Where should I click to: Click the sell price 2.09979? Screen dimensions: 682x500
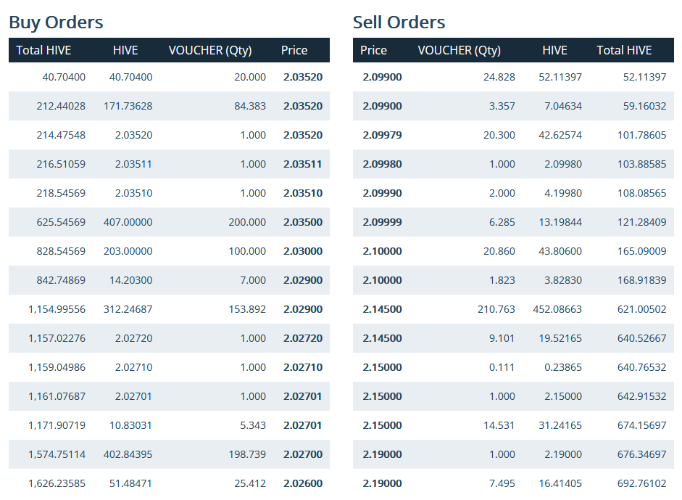pyautogui.click(x=382, y=135)
